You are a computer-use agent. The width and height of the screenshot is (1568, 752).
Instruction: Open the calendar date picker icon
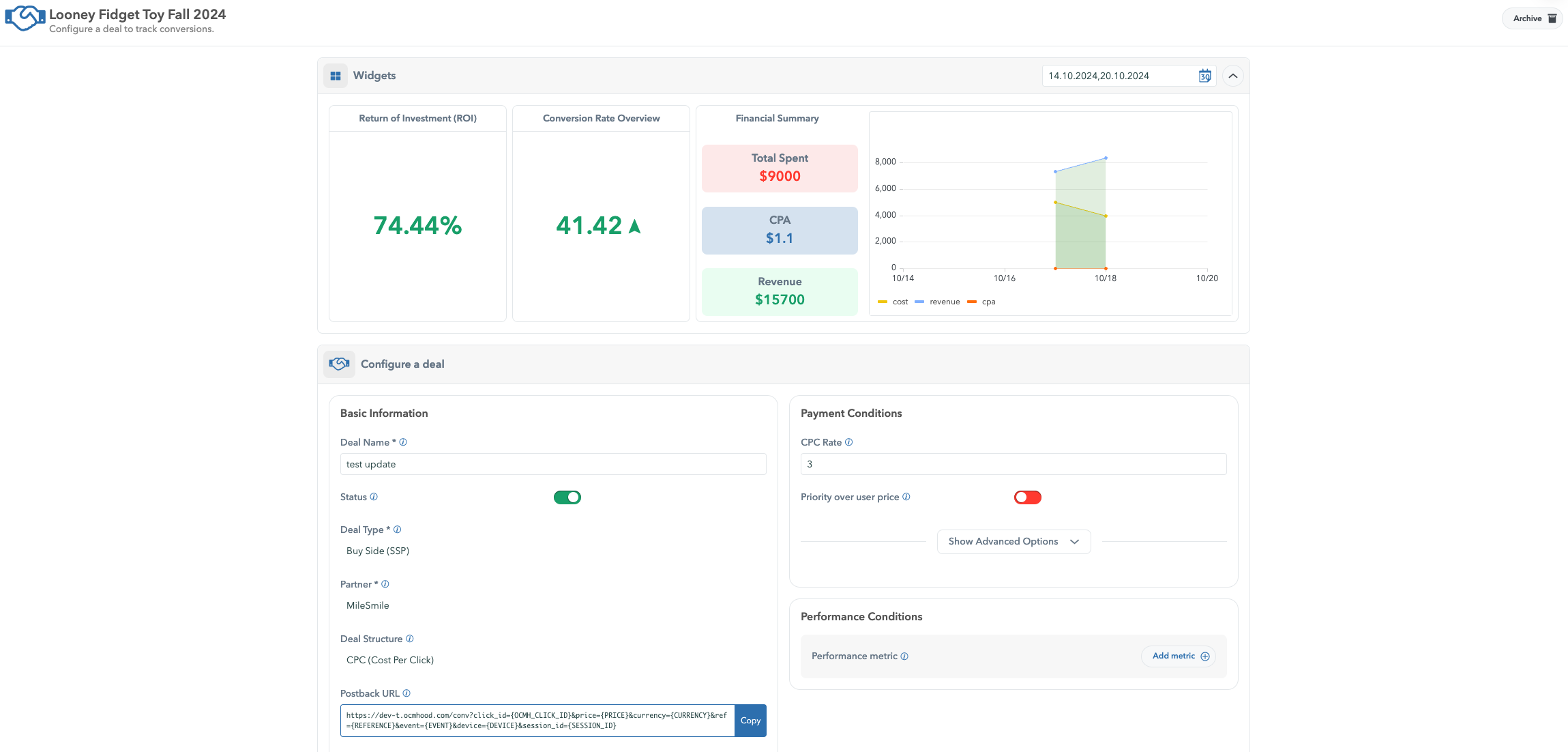pyautogui.click(x=1205, y=76)
